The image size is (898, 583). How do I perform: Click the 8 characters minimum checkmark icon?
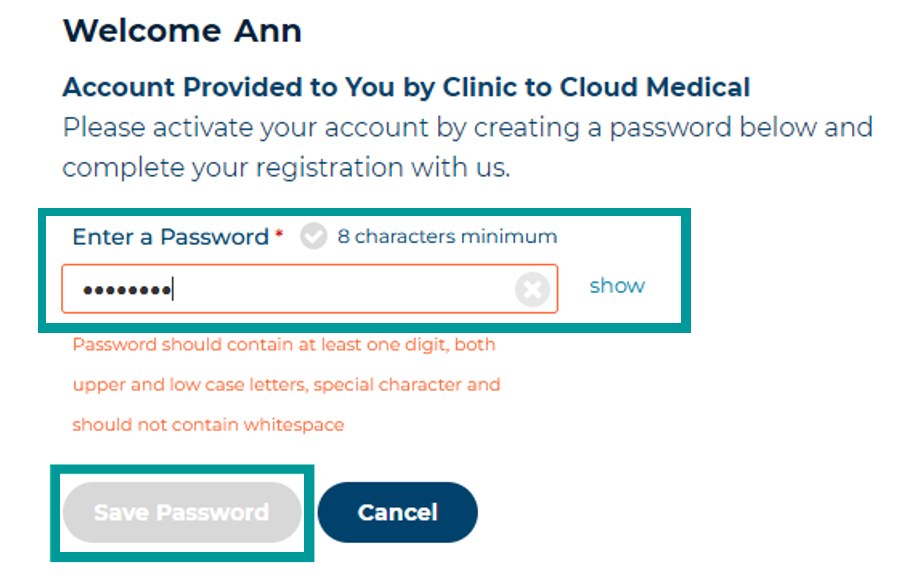(313, 236)
